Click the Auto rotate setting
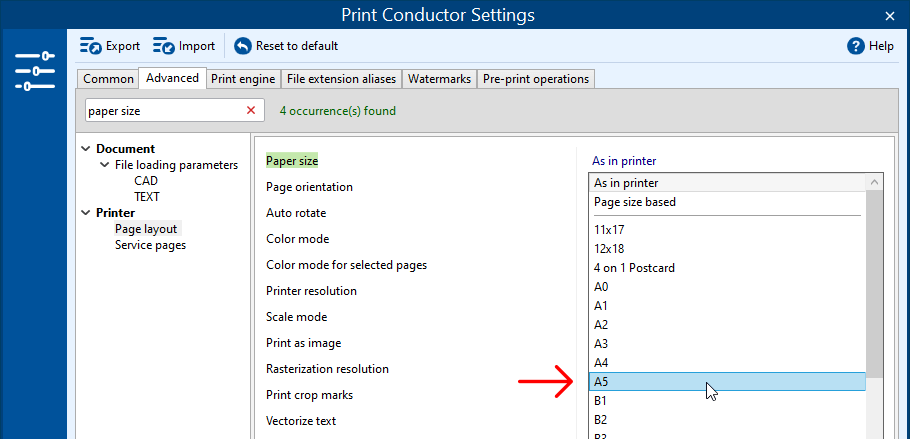Viewport: 910px width, 439px height. point(296,213)
